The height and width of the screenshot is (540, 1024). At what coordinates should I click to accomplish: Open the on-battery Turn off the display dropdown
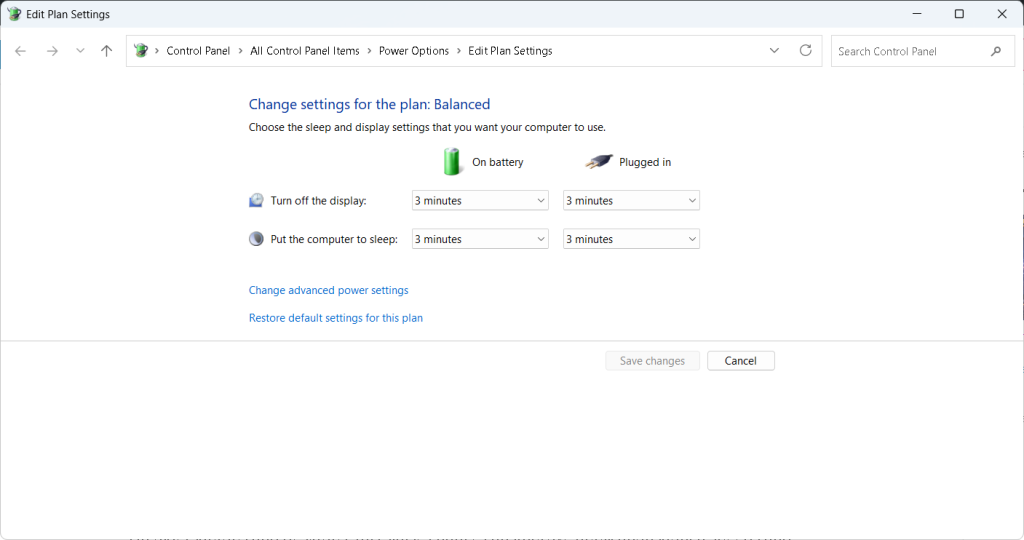480,200
